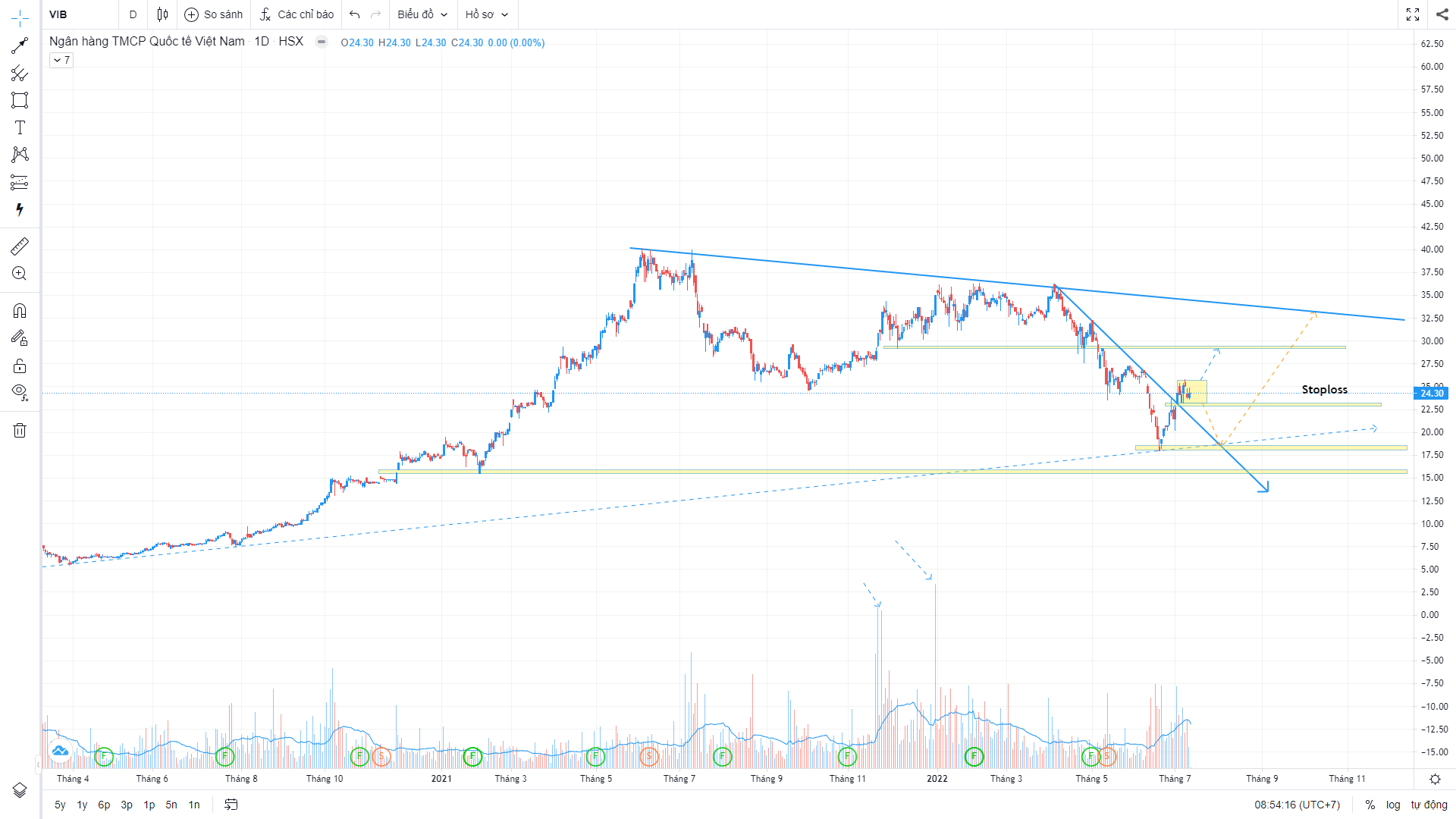Open the XABCD pattern tools
Image resolution: width=1456 pixels, height=819 pixels.
click(20, 155)
